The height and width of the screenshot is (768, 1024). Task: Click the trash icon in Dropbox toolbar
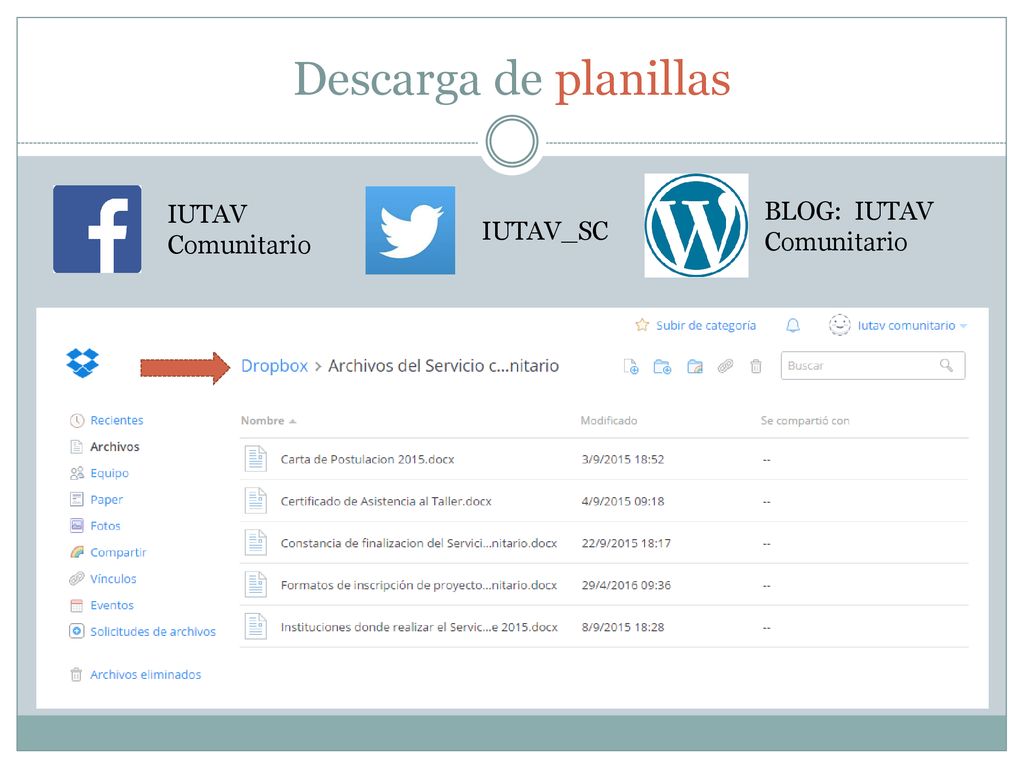click(x=756, y=366)
